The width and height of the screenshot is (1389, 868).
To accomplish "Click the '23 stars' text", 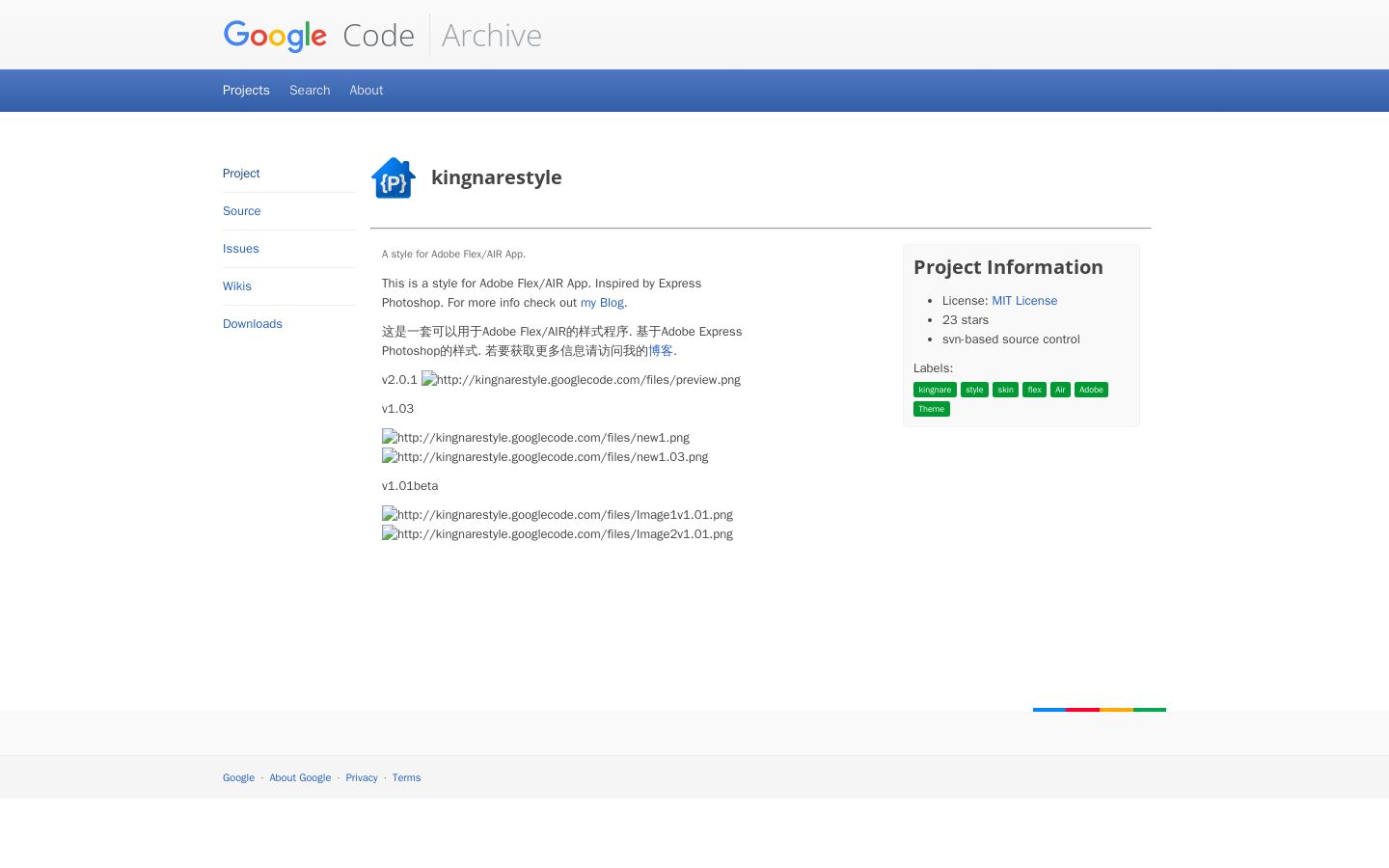I will click(966, 320).
